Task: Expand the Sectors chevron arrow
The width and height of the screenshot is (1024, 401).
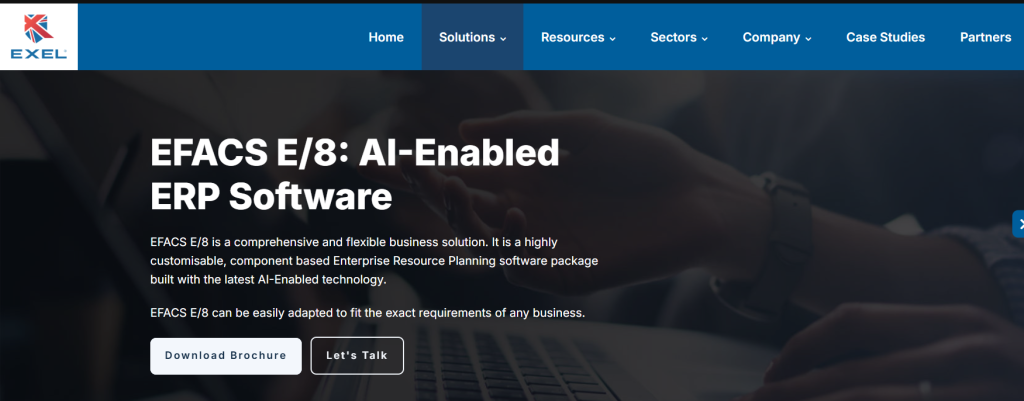Action: (x=705, y=39)
